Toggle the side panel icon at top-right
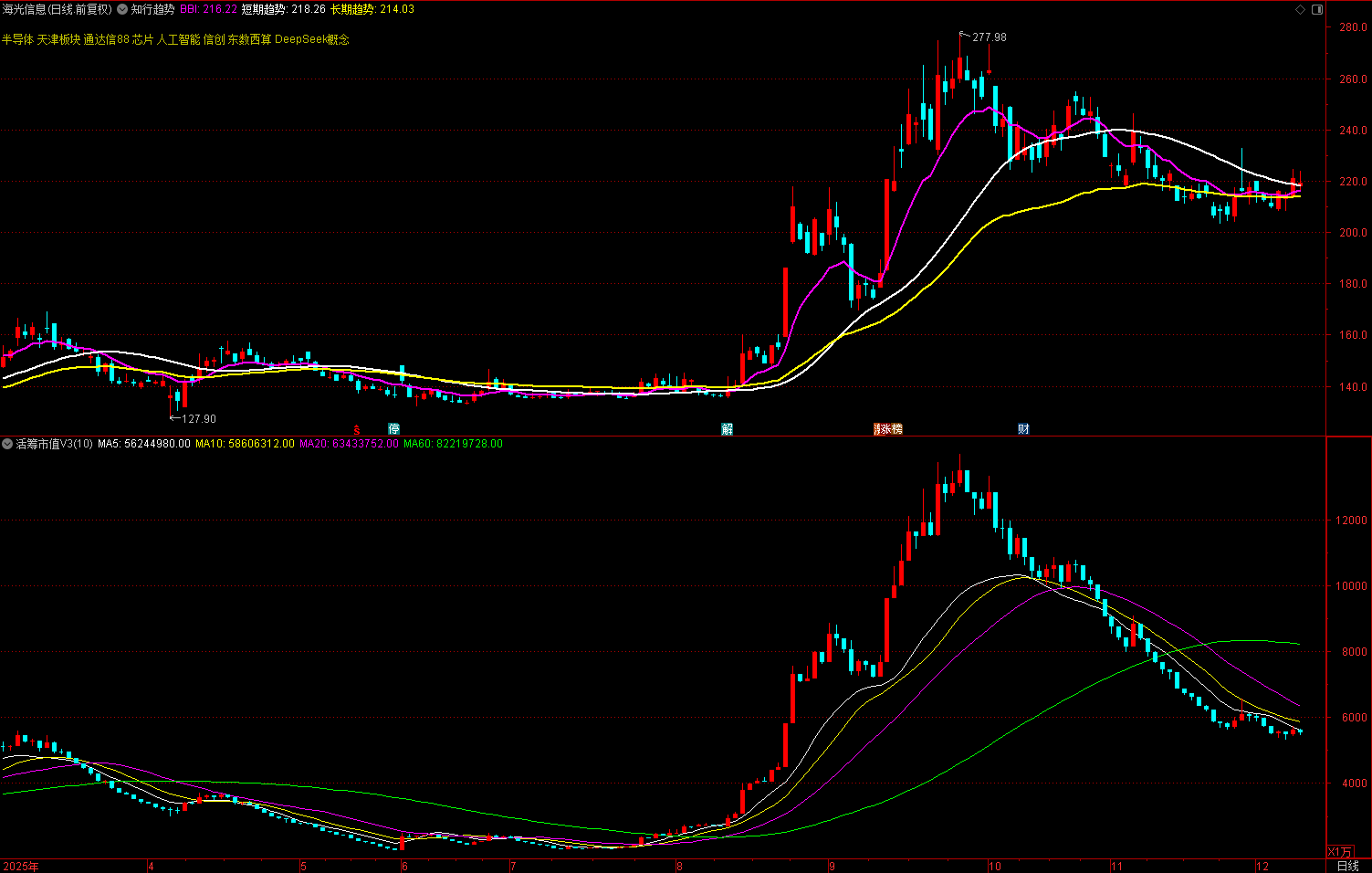Screen dimensions: 1372x873 coord(1316,9)
